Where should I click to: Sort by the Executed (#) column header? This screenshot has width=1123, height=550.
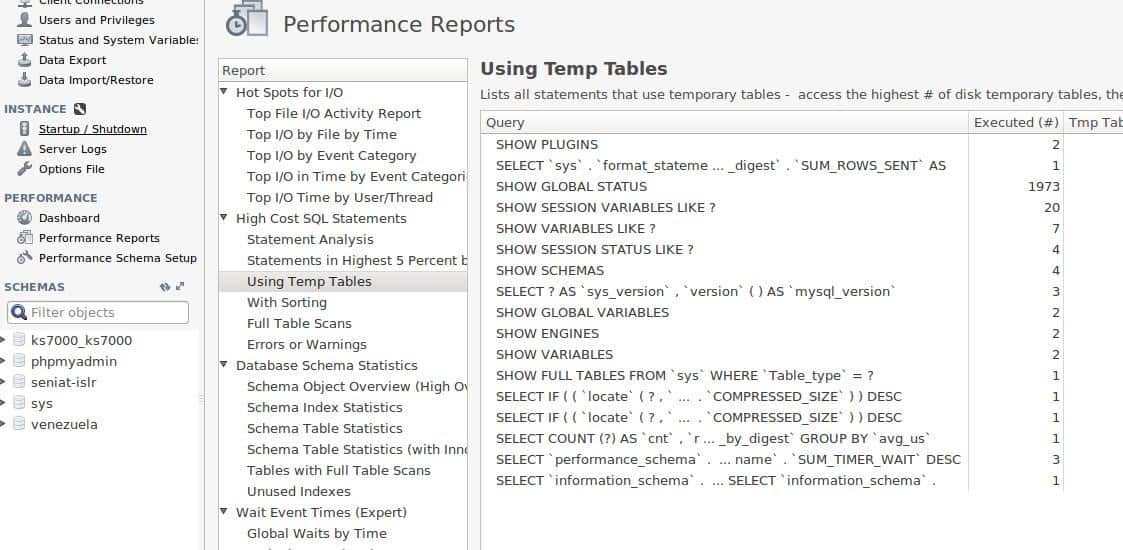(1016, 122)
